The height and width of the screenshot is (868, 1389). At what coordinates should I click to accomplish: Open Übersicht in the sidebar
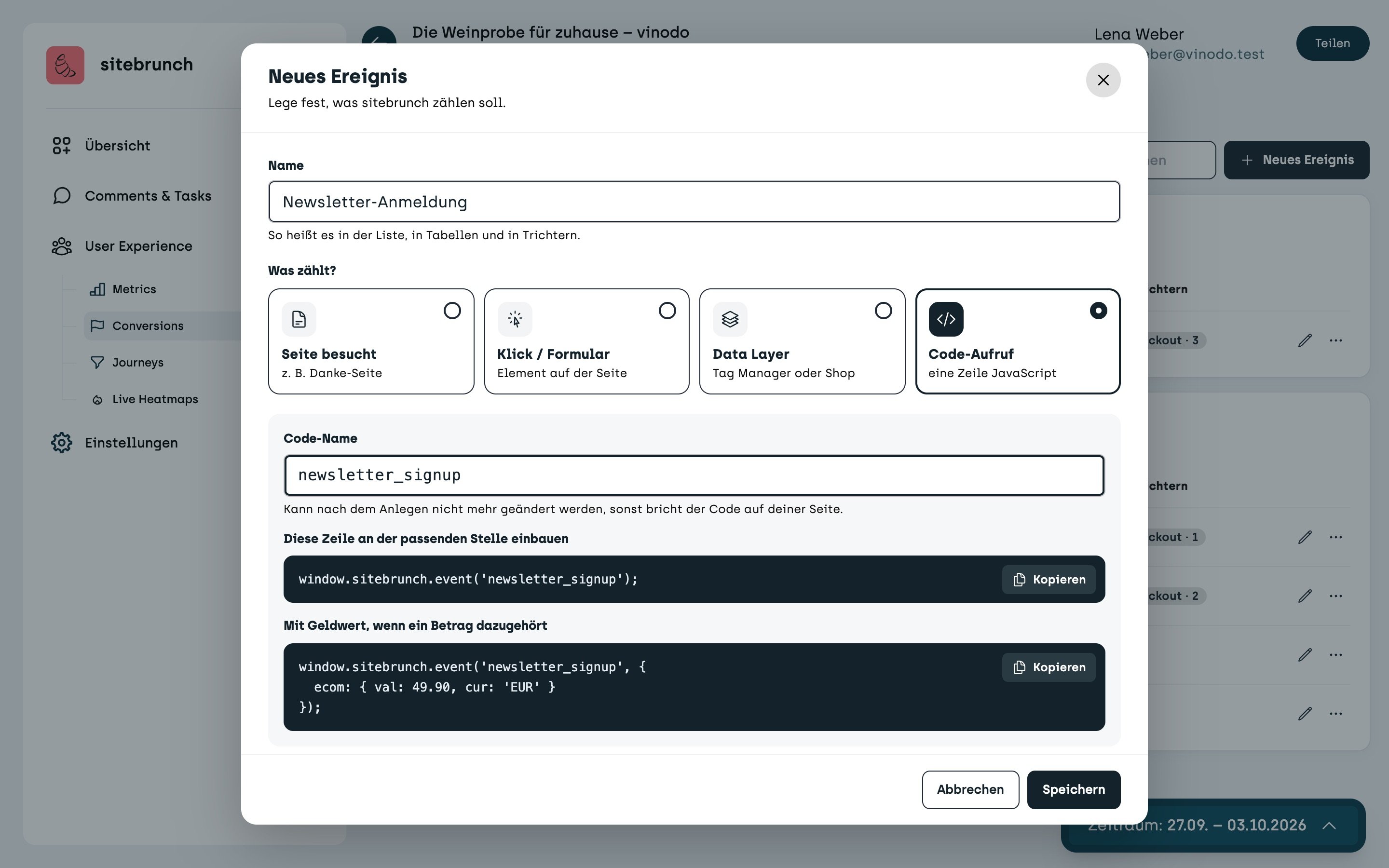coord(117,146)
